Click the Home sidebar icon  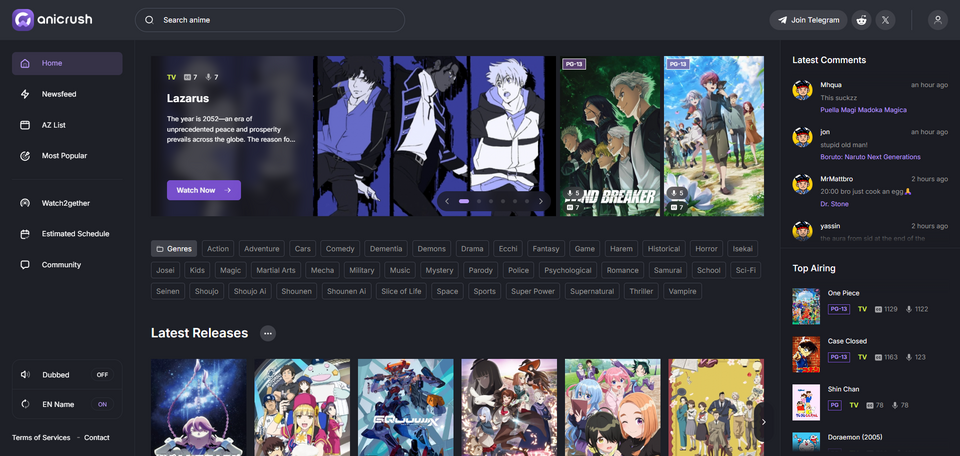tap(25, 63)
